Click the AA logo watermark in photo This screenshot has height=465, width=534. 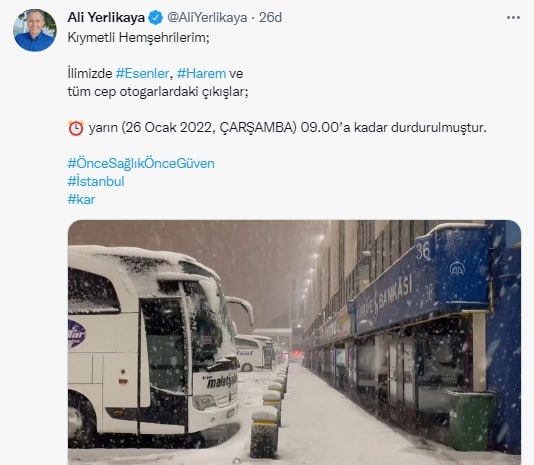tap(457, 269)
